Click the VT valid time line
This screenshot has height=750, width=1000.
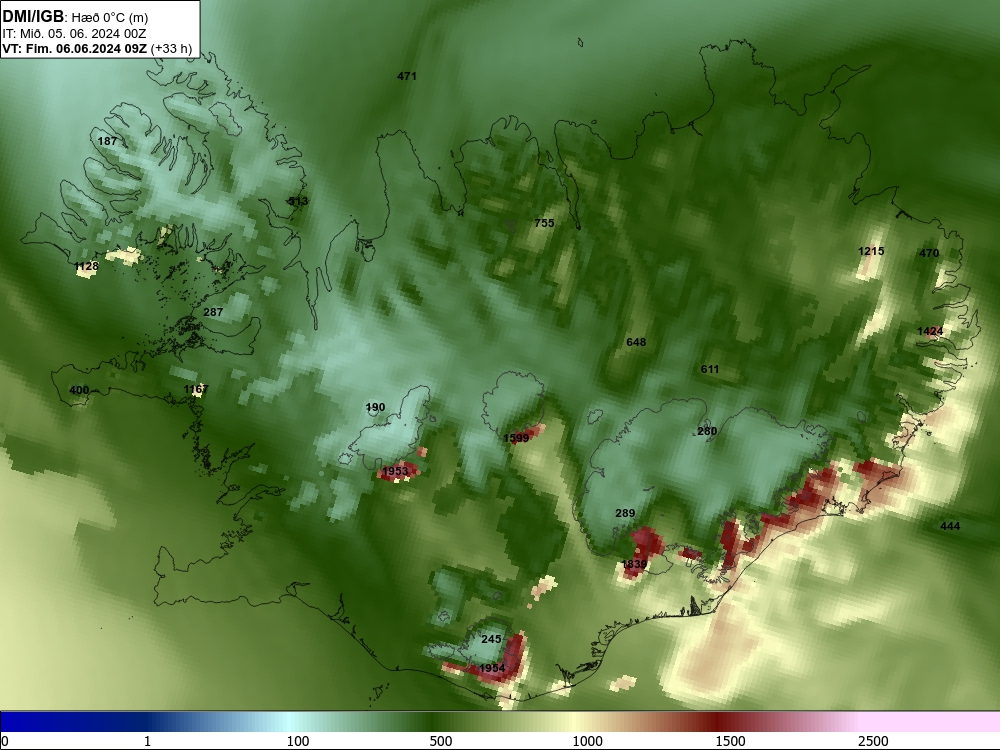click(97, 49)
